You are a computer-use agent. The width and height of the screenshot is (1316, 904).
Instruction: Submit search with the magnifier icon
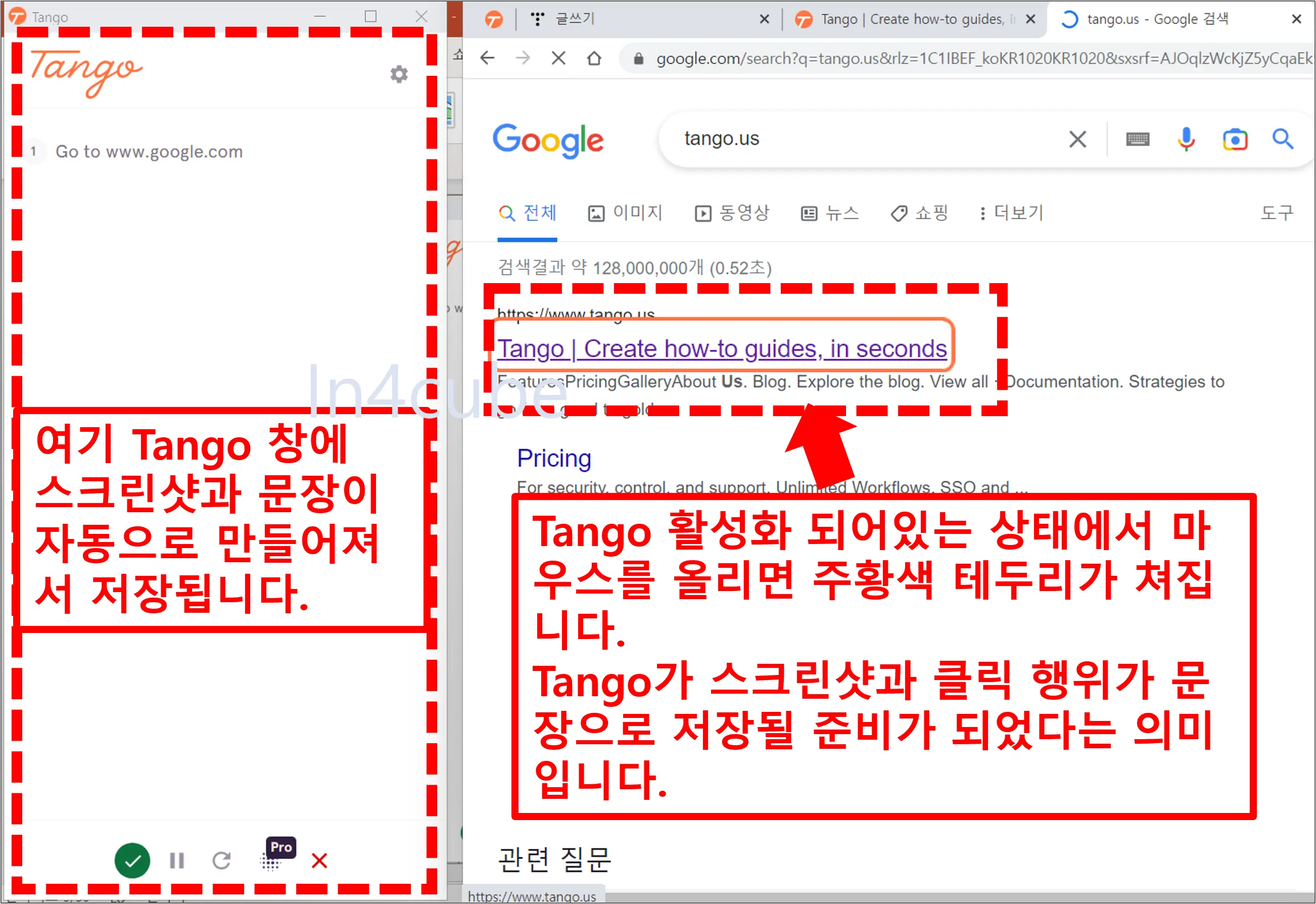pyautogui.click(x=1283, y=139)
